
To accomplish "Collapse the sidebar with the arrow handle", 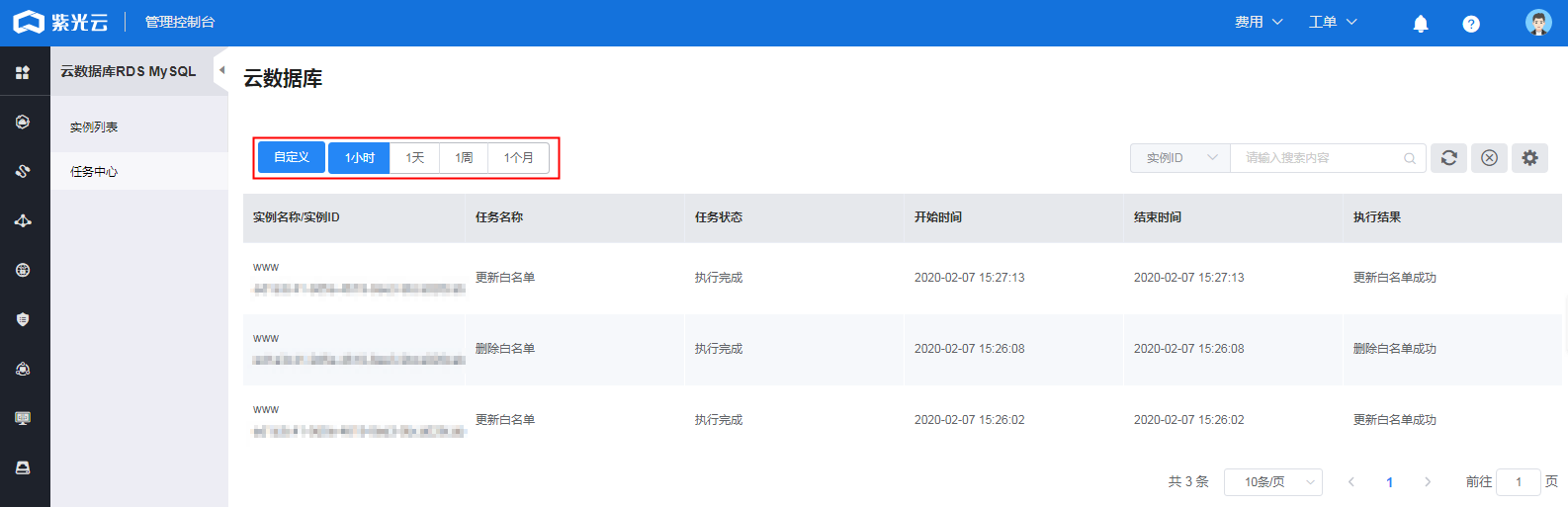I will pos(221,70).
